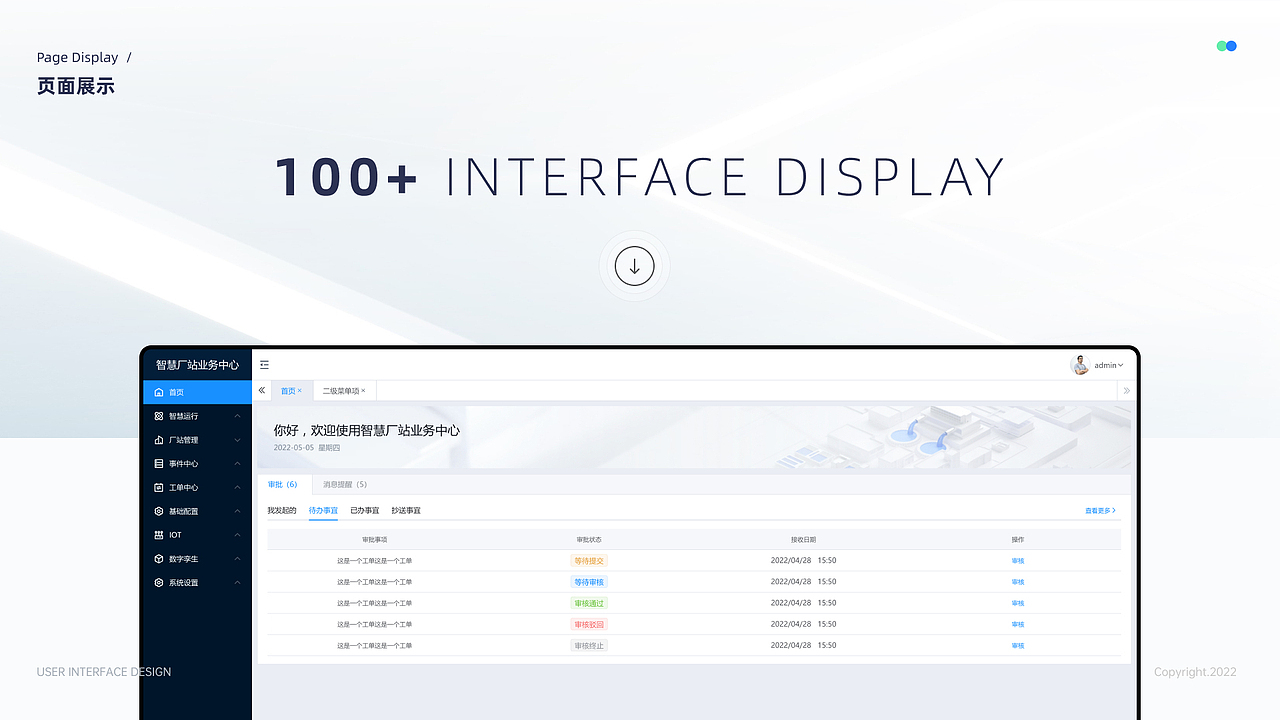Click the IOT sidebar icon
This screenshot has width=1280, height=720.
coord(159,535)
